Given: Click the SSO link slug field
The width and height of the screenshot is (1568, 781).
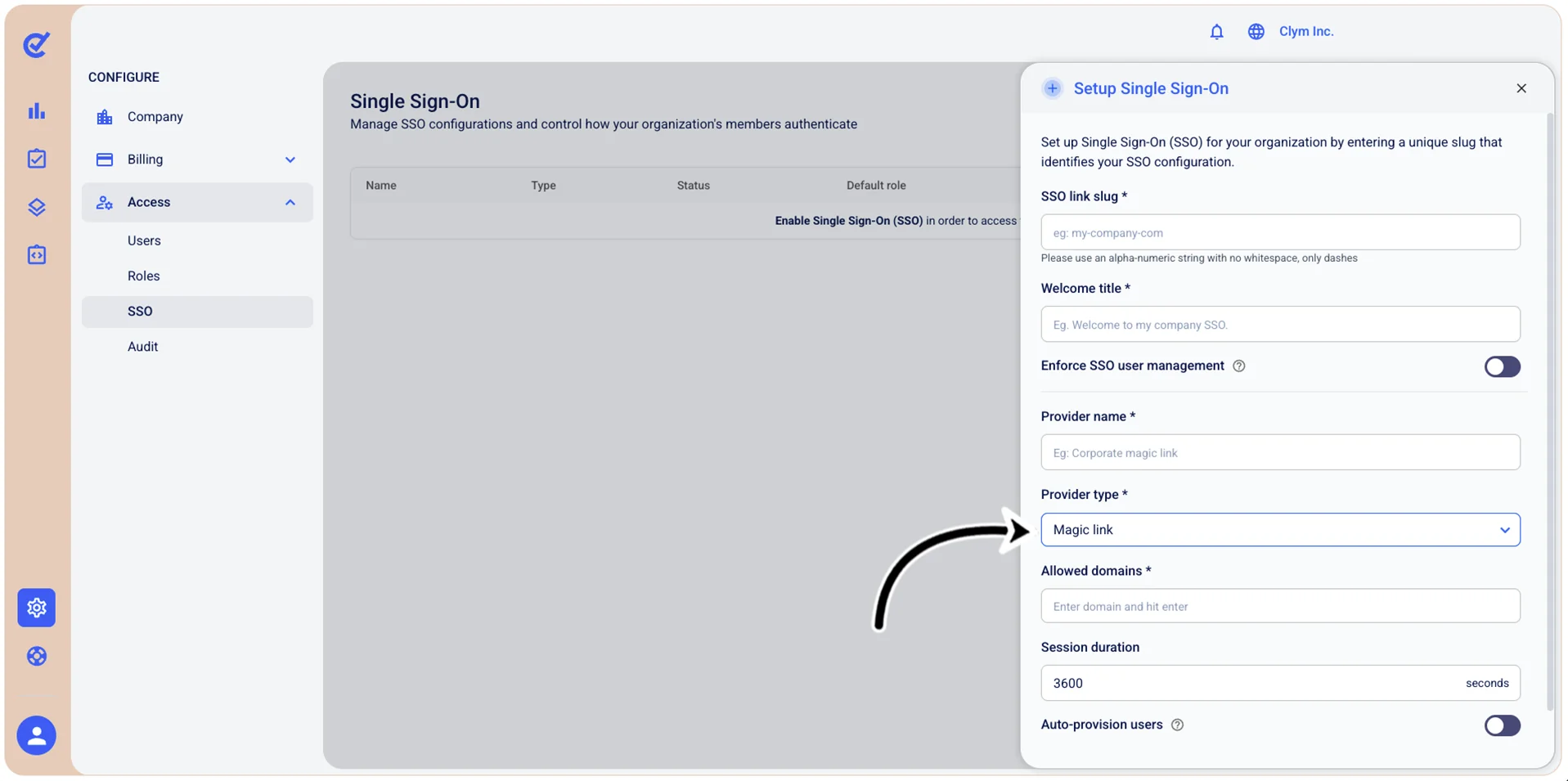Looking at the screenshot, I should (1280, 232).
